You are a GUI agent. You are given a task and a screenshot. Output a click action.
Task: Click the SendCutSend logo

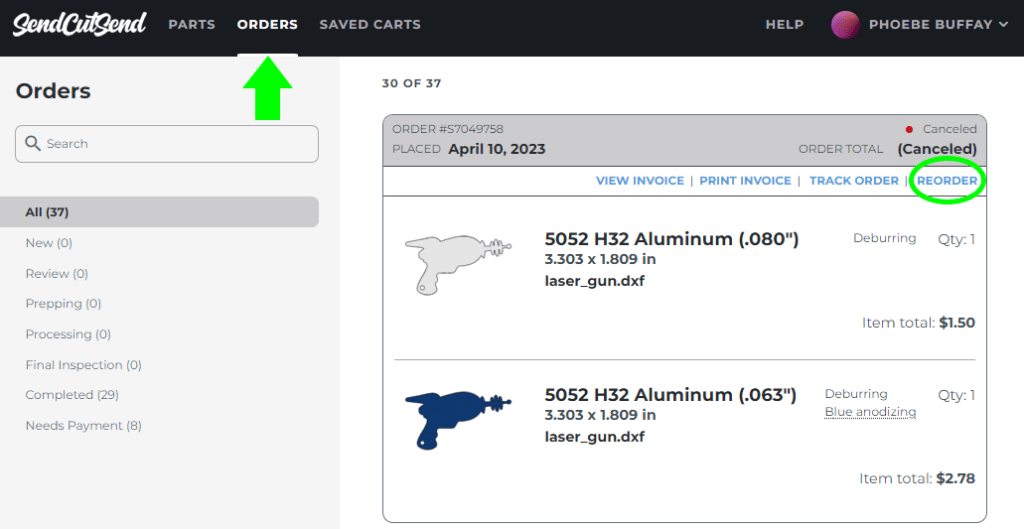(79, 24)
